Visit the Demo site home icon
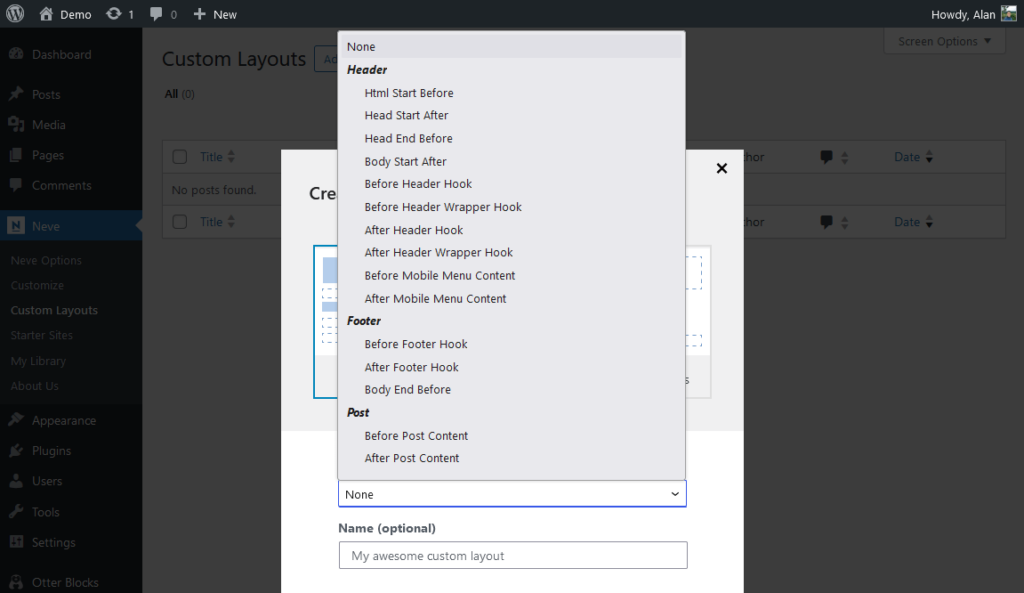This screenshot has height=593, width=1024. (x=46, y=14)
